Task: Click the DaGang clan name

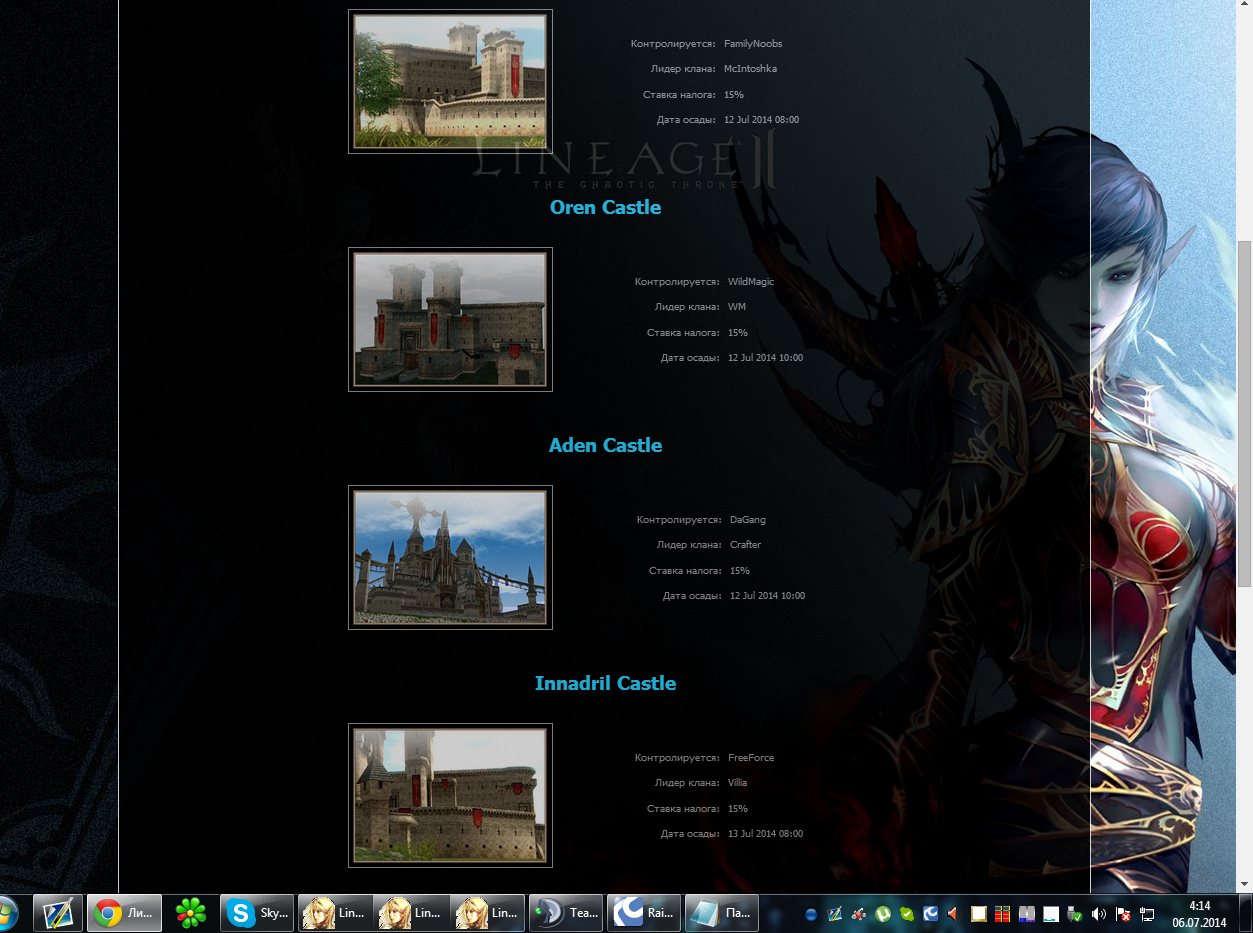Action: 748,520
